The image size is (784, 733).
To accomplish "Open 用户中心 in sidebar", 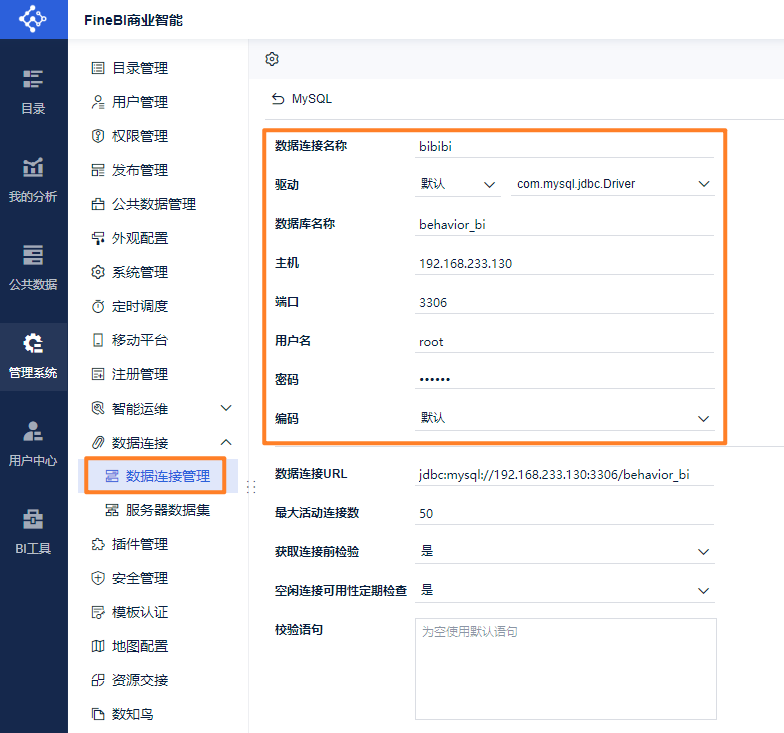I will 33,444.
